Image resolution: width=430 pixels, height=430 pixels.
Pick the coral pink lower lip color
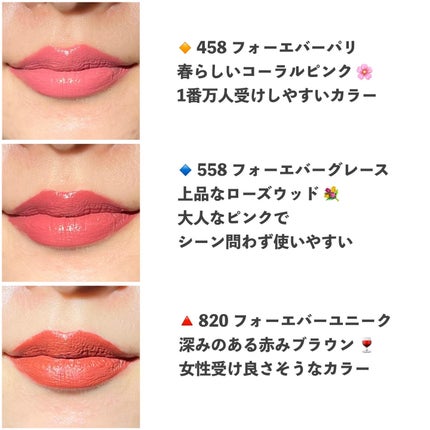[72, 83]
